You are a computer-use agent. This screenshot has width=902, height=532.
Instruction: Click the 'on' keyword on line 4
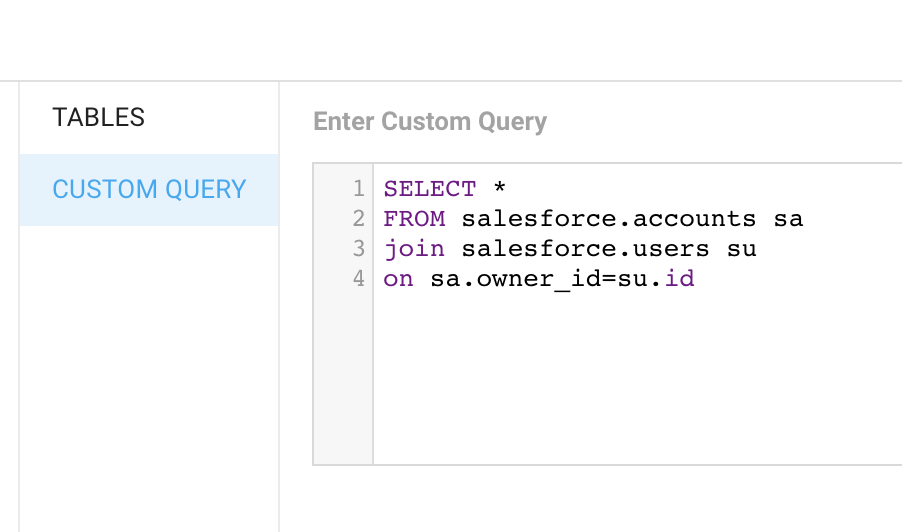399,279
